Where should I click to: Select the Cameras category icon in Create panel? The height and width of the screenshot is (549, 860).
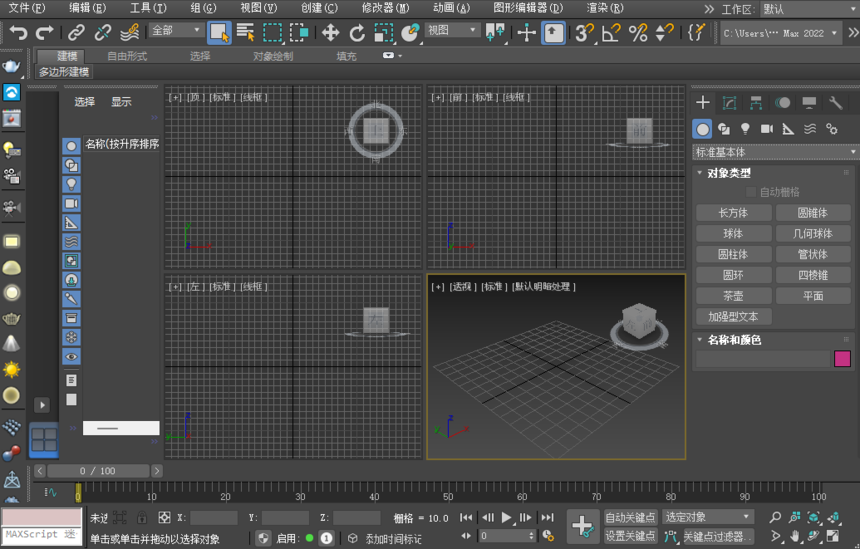coord(767,129)
